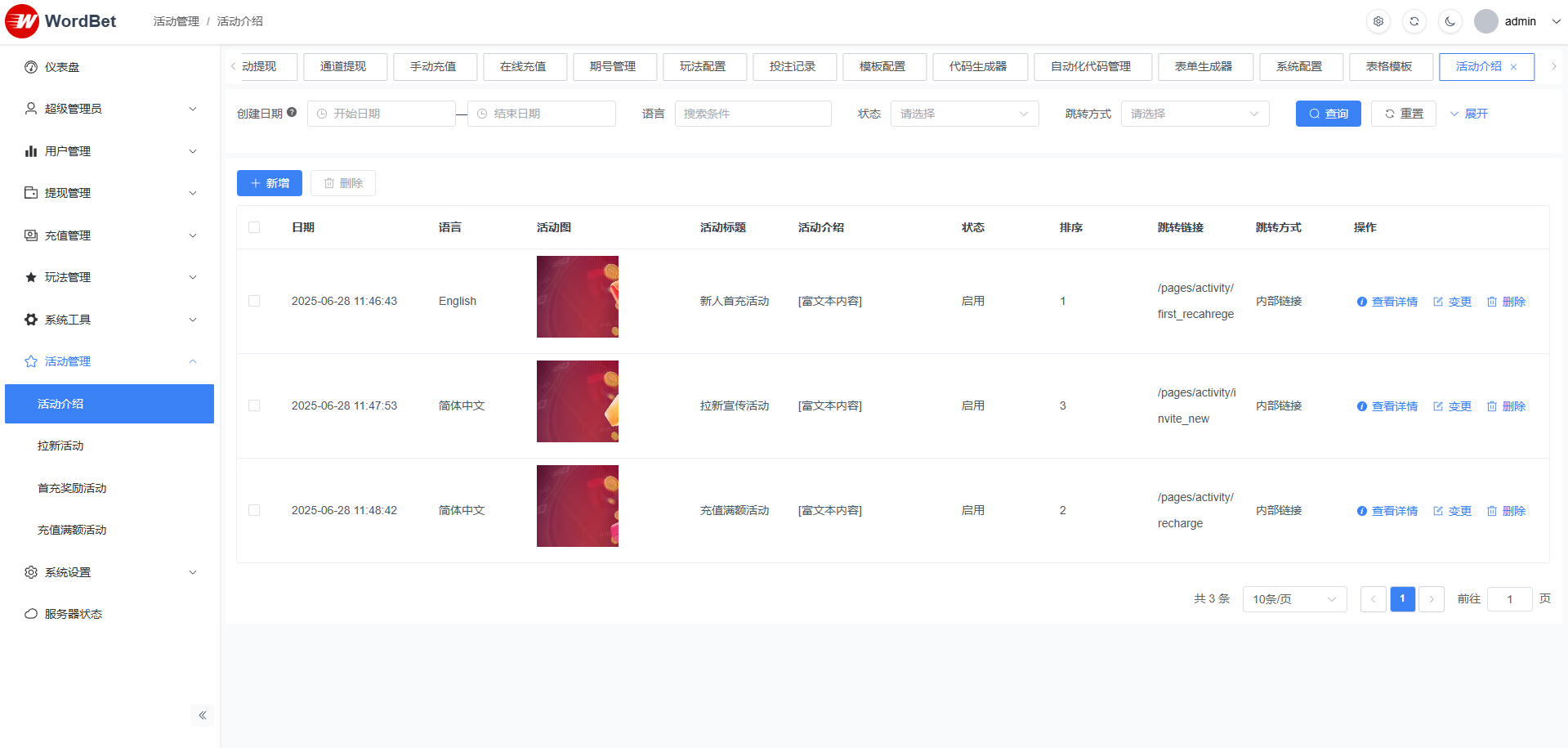This screenshot has width=1568, height=748.
Task: Open the 仪表盘 dashboard menu item
Action: click(x=62, y=67)
